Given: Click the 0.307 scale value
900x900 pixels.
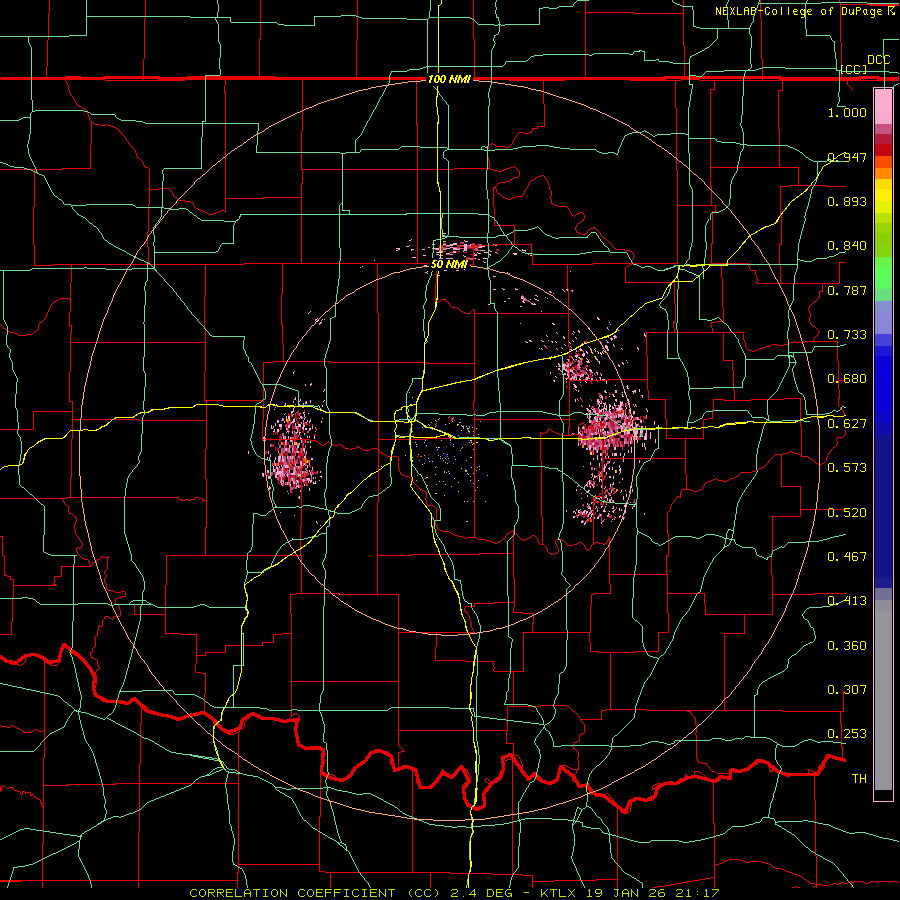Looking at the screenshot, I should pyautogui.click(x=847, y=690).
